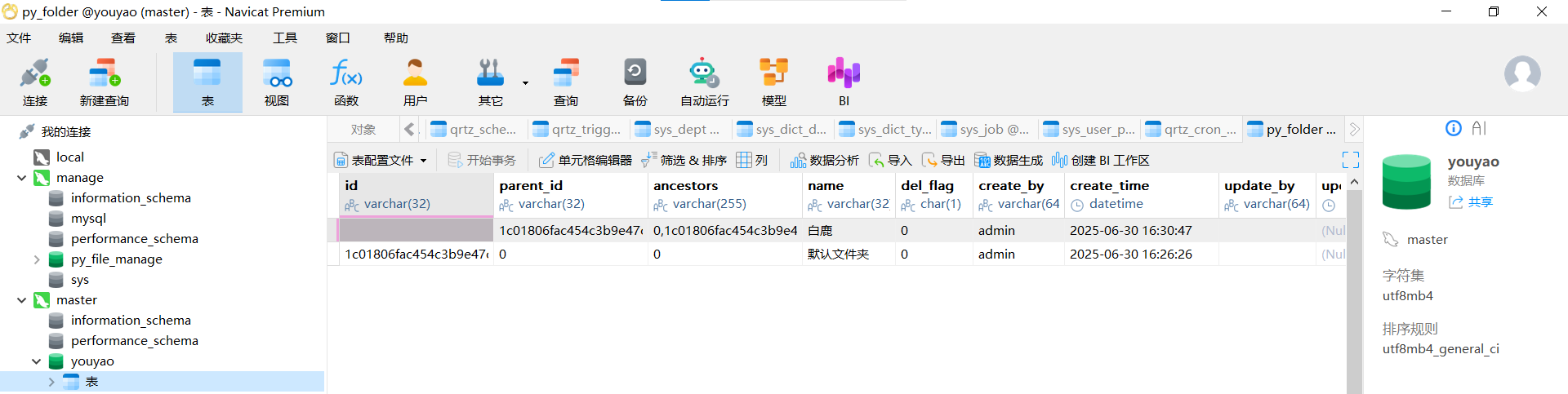
Task: Click the ancestors column header
Action: coord(724,195)
